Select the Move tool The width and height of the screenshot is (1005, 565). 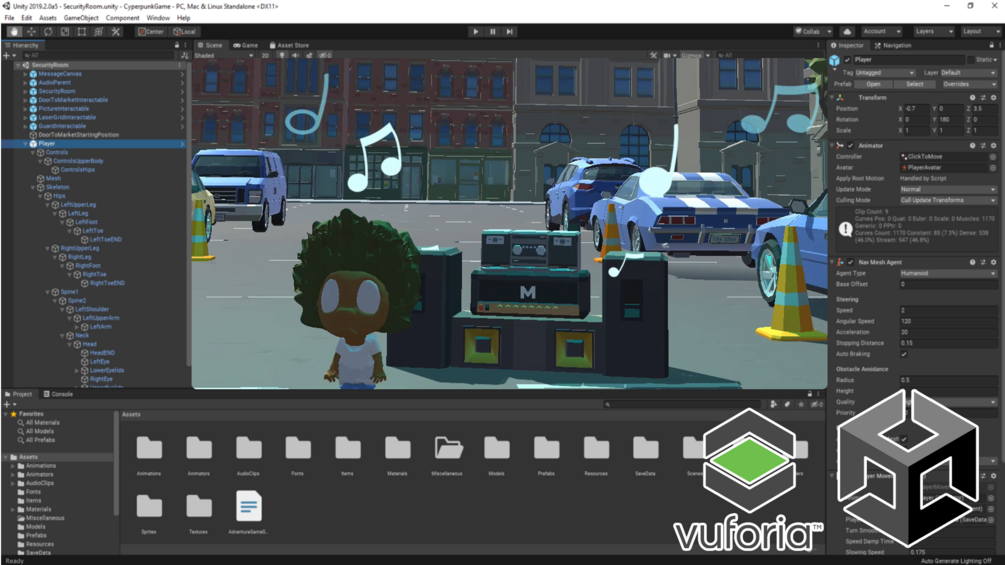tap(31, 31)
